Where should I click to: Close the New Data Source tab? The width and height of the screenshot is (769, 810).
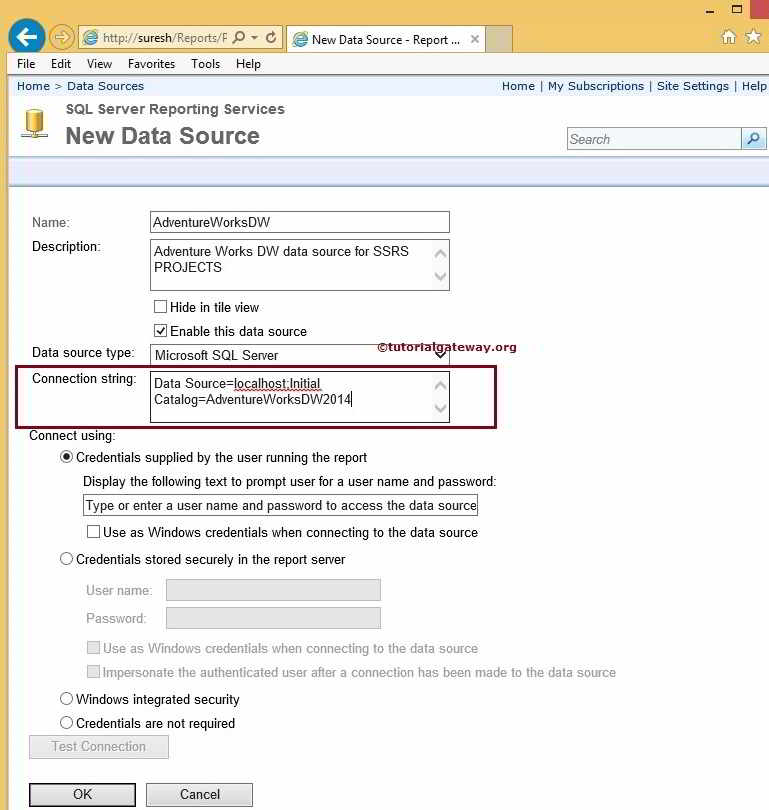click(475, 39)
